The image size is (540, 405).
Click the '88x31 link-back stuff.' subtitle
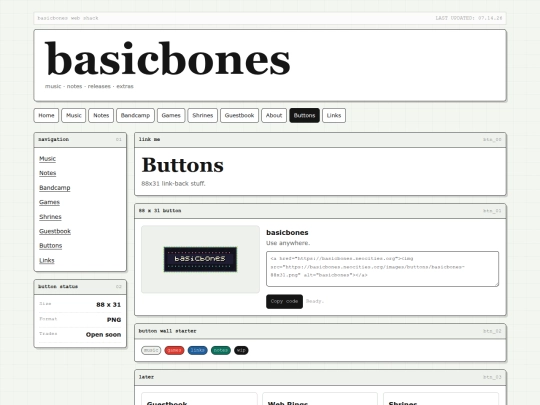tap(173, 184)
